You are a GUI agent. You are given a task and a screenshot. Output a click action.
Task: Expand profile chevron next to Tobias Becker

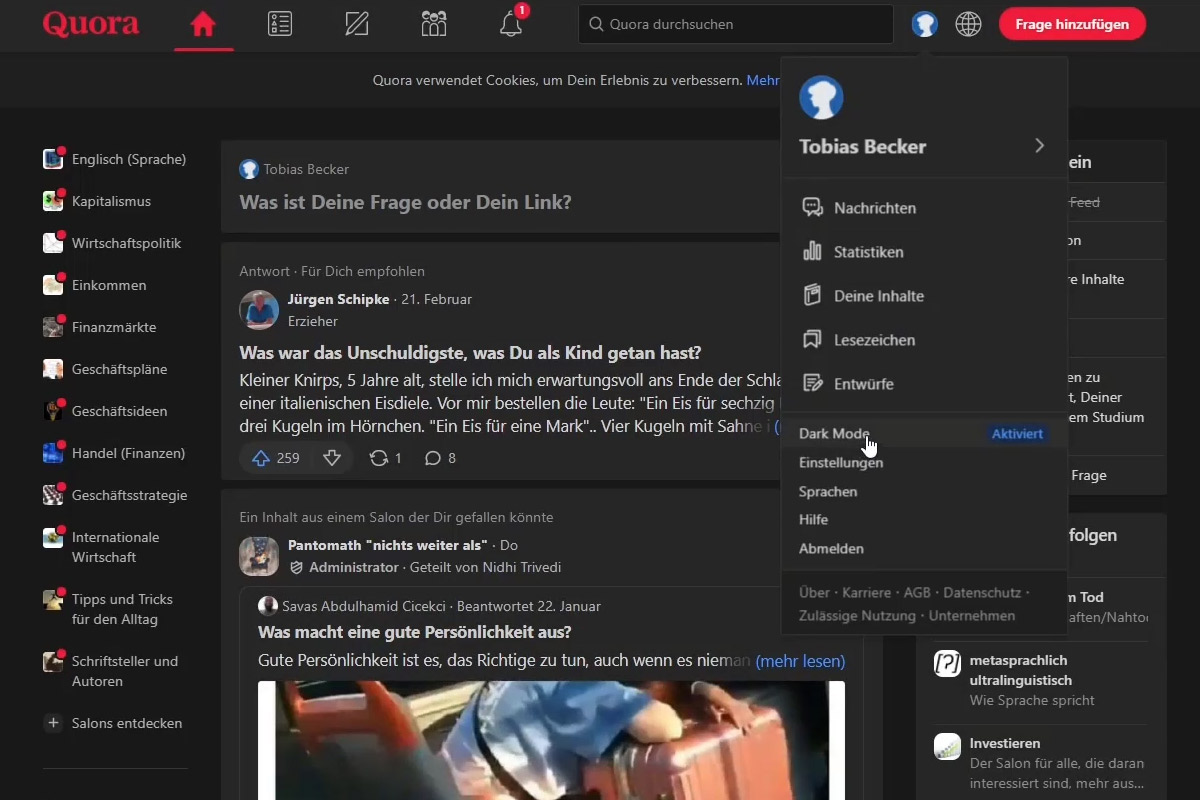tap(1039, 146)
